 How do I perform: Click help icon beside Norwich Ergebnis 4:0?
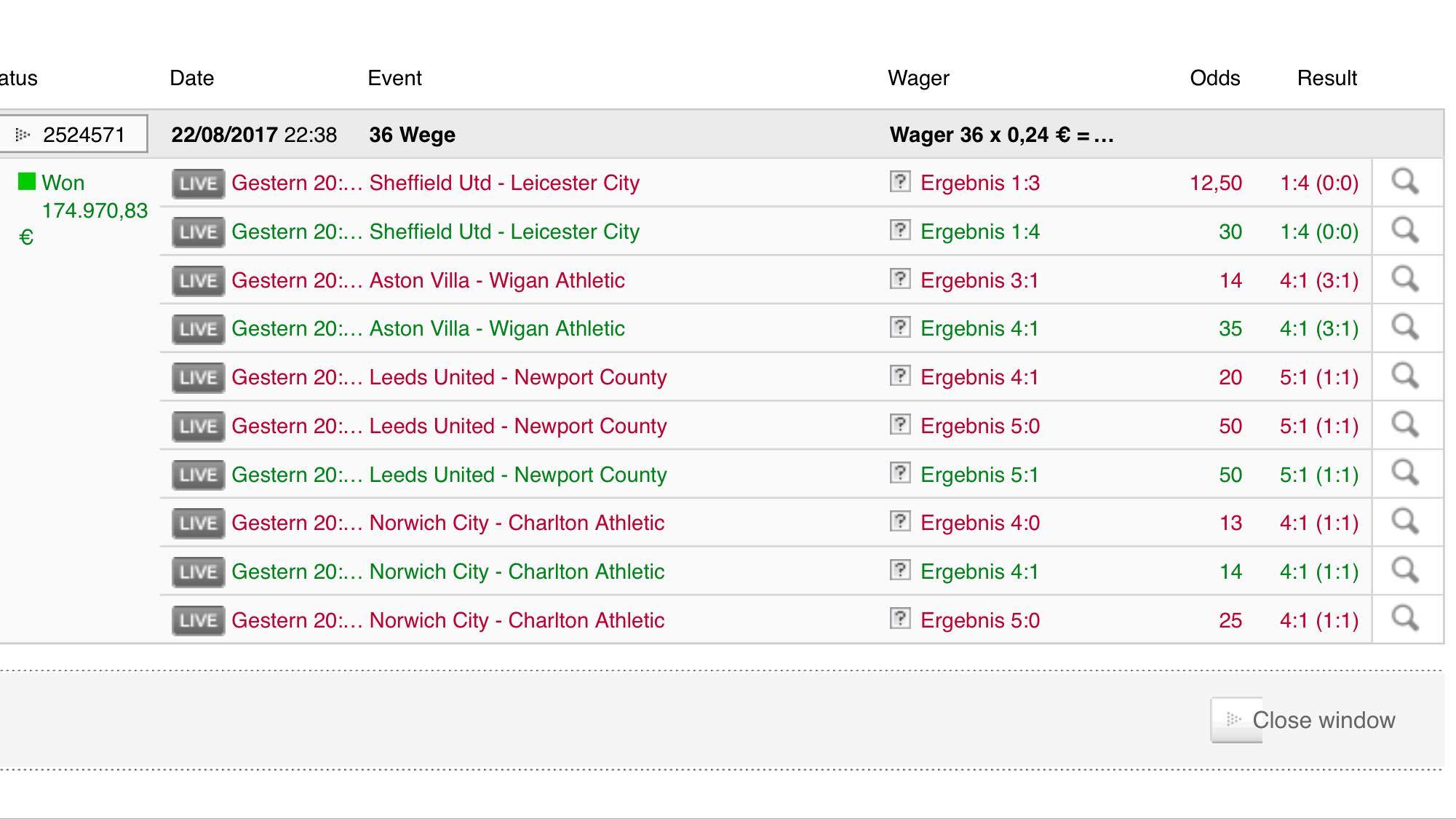click(x=900, y=521)
